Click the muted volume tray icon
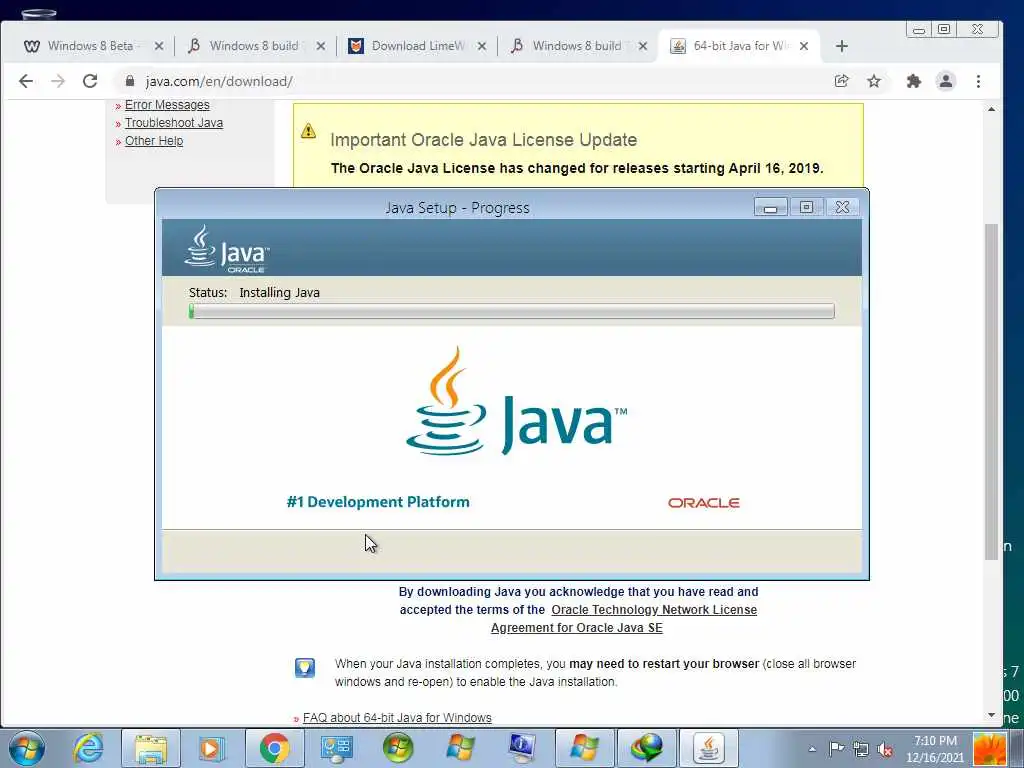 pos(886,750)
